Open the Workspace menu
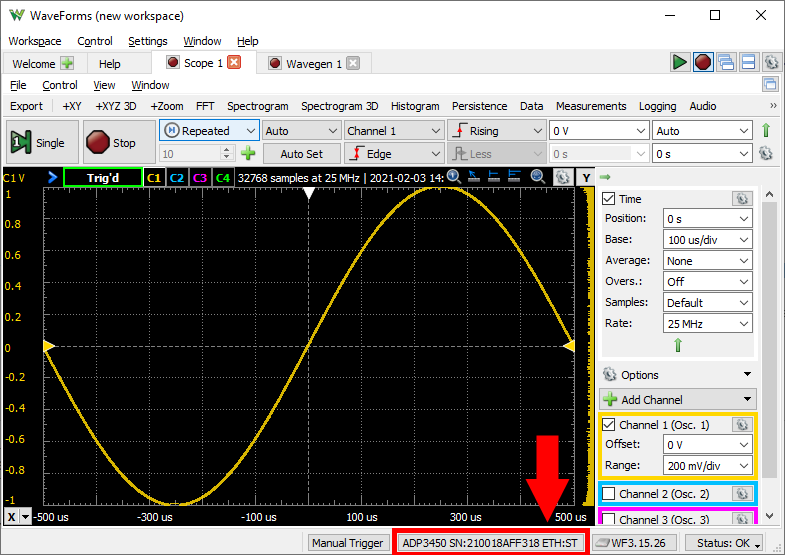The image size is (785, 555). 35,41
